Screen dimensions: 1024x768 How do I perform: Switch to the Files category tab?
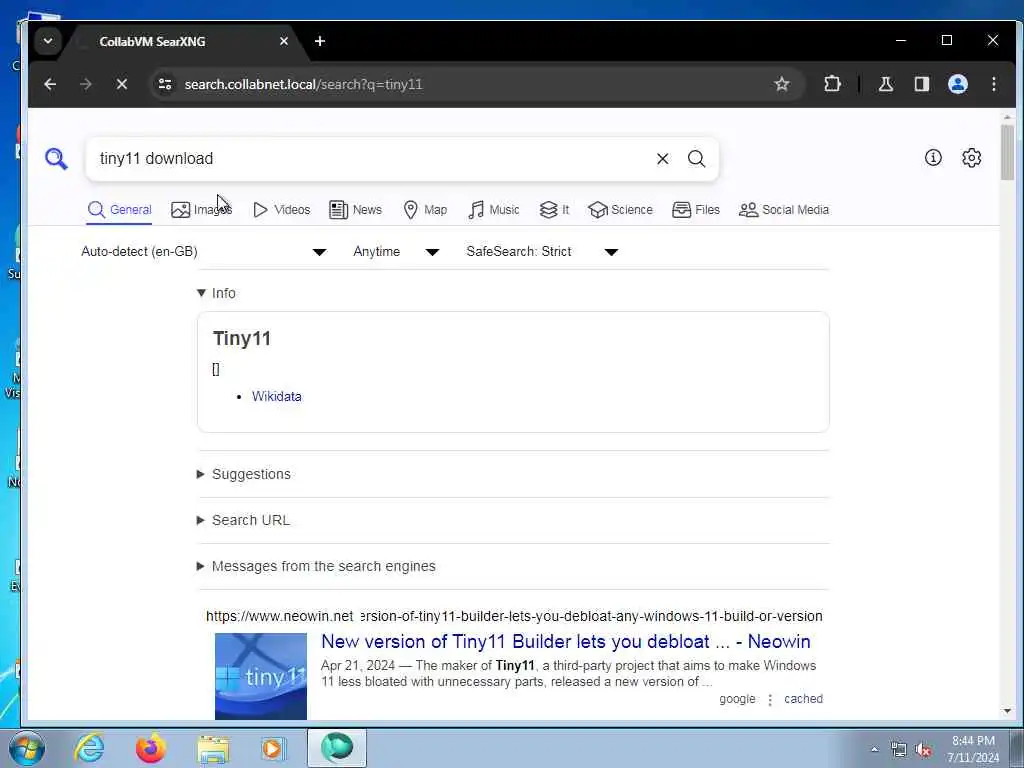(x=696, y=210)
